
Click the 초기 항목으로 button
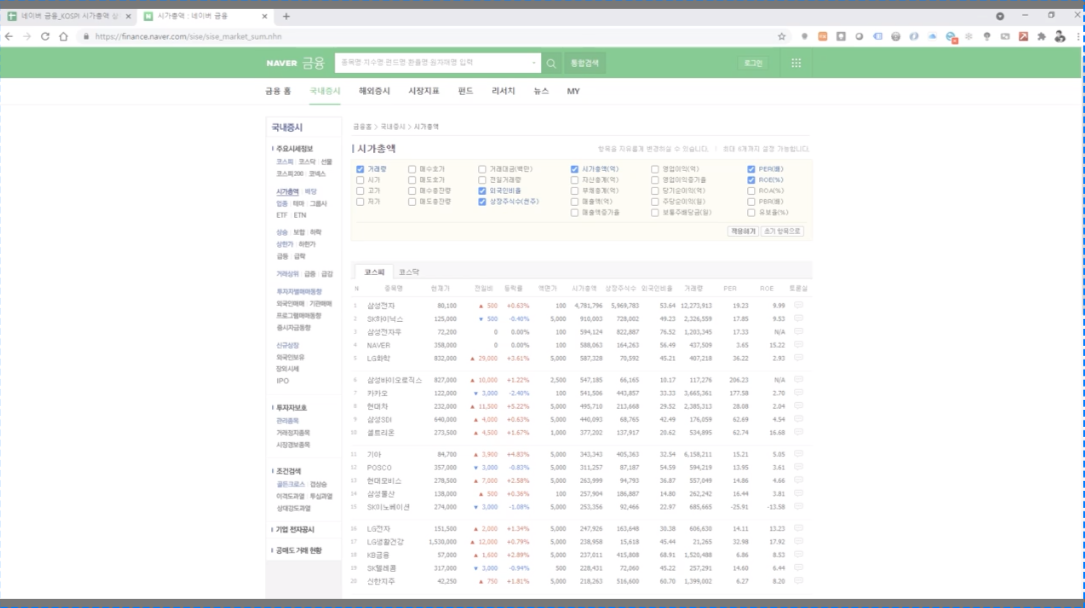pyautogui.click(x=782, y=231)
